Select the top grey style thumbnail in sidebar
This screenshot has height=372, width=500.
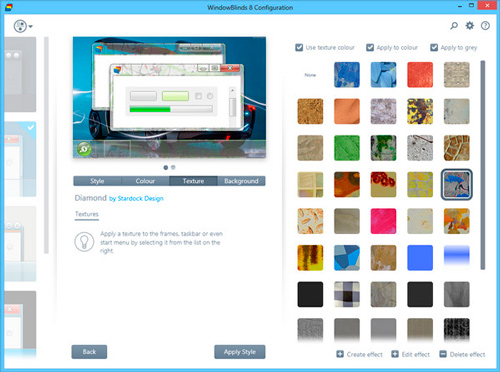20,74
